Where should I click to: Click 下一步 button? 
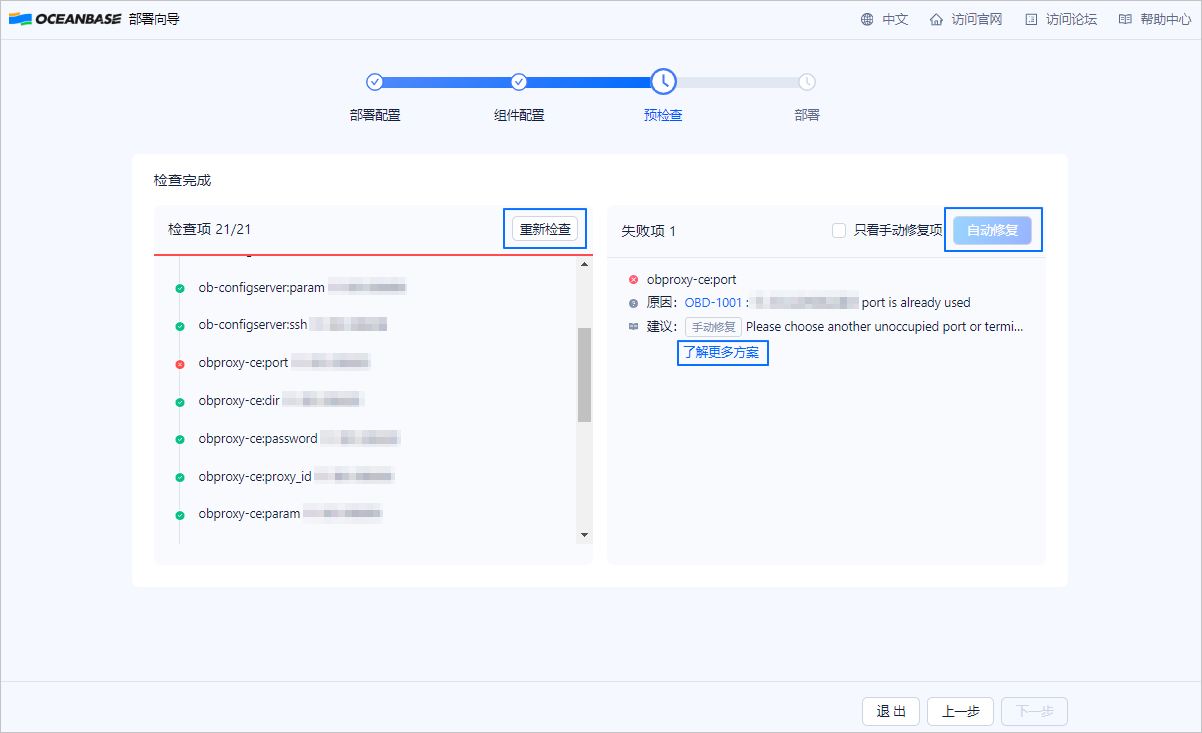pyautogui.click(x=1034, y=711)
